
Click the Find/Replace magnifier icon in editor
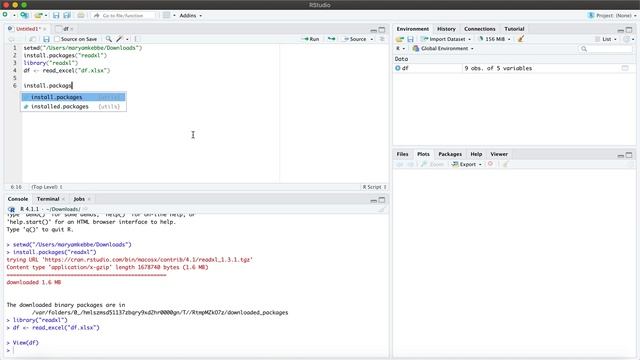(109, 39)
